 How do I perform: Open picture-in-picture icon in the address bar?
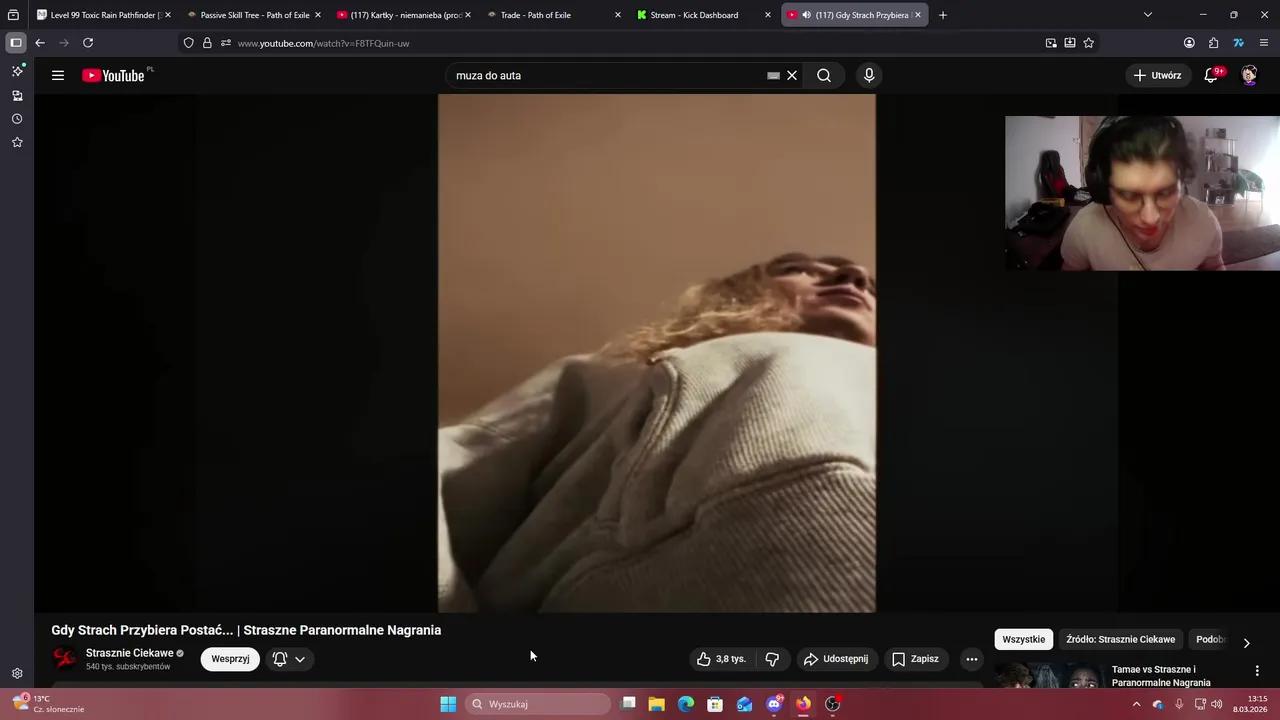(x=1051, y=43)
